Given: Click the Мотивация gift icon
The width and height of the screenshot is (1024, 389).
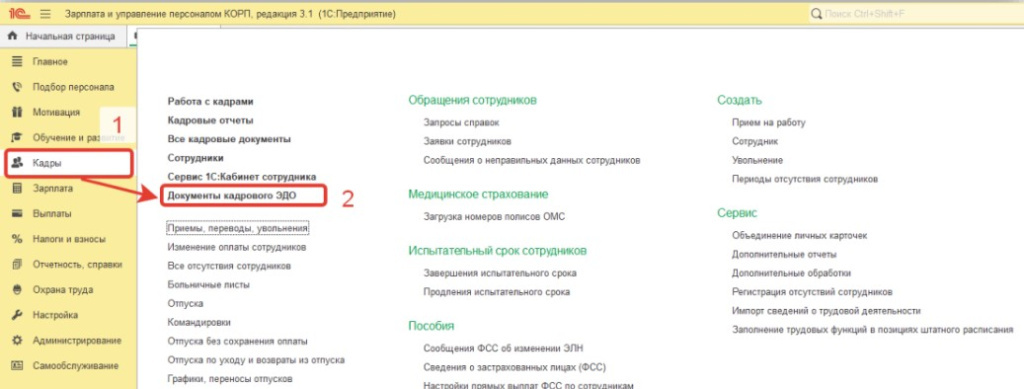Looking at the screenshot, I should [17, 112].
